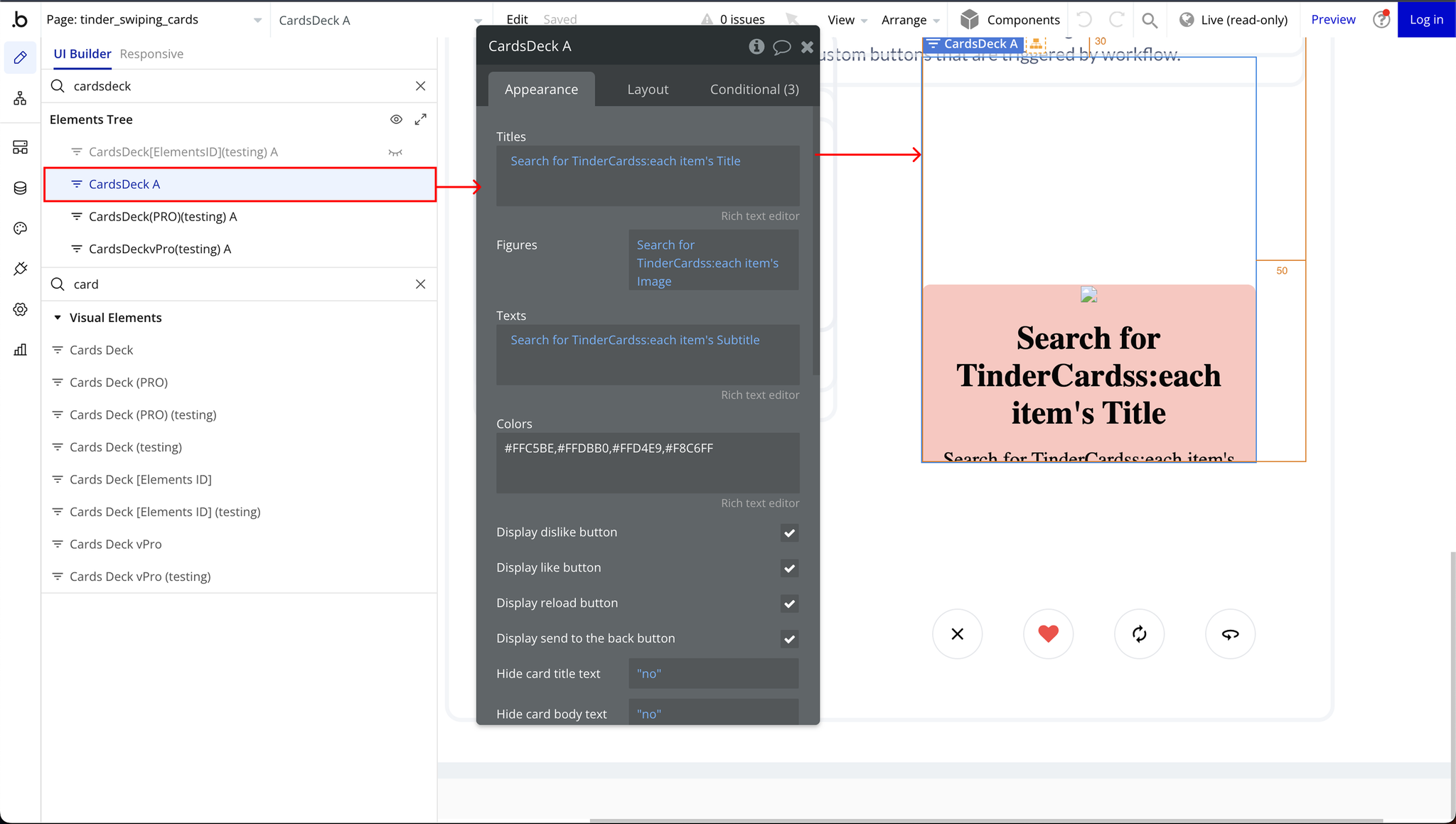1456x824 pixels.
Task: Switch to the Layout tab
Action: pyautogui.click(x=648, y=90)
